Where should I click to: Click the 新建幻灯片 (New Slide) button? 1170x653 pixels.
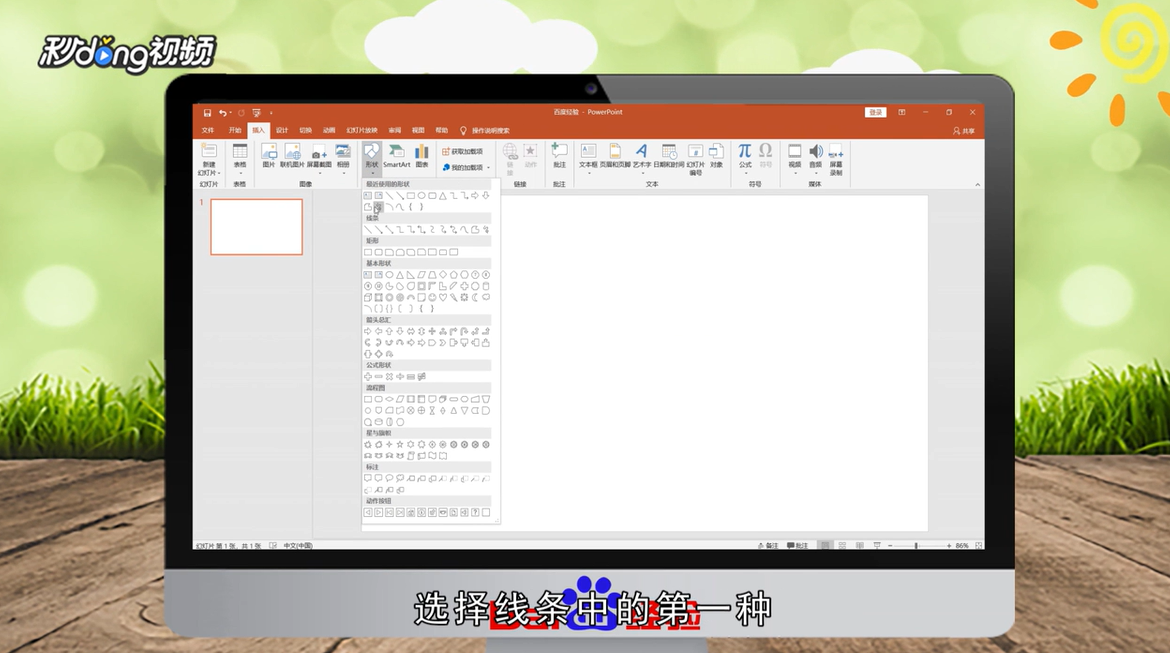click(209, 160)
